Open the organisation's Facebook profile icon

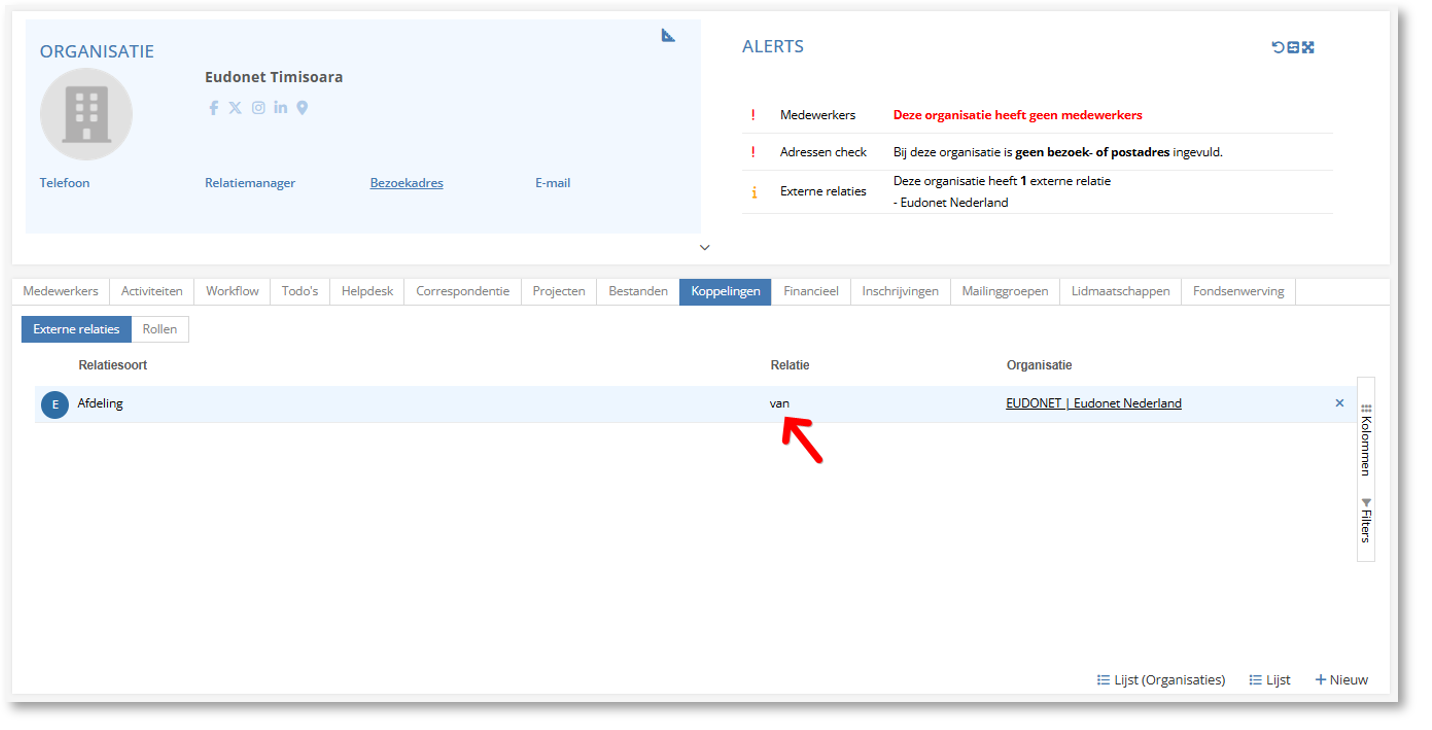213,108
